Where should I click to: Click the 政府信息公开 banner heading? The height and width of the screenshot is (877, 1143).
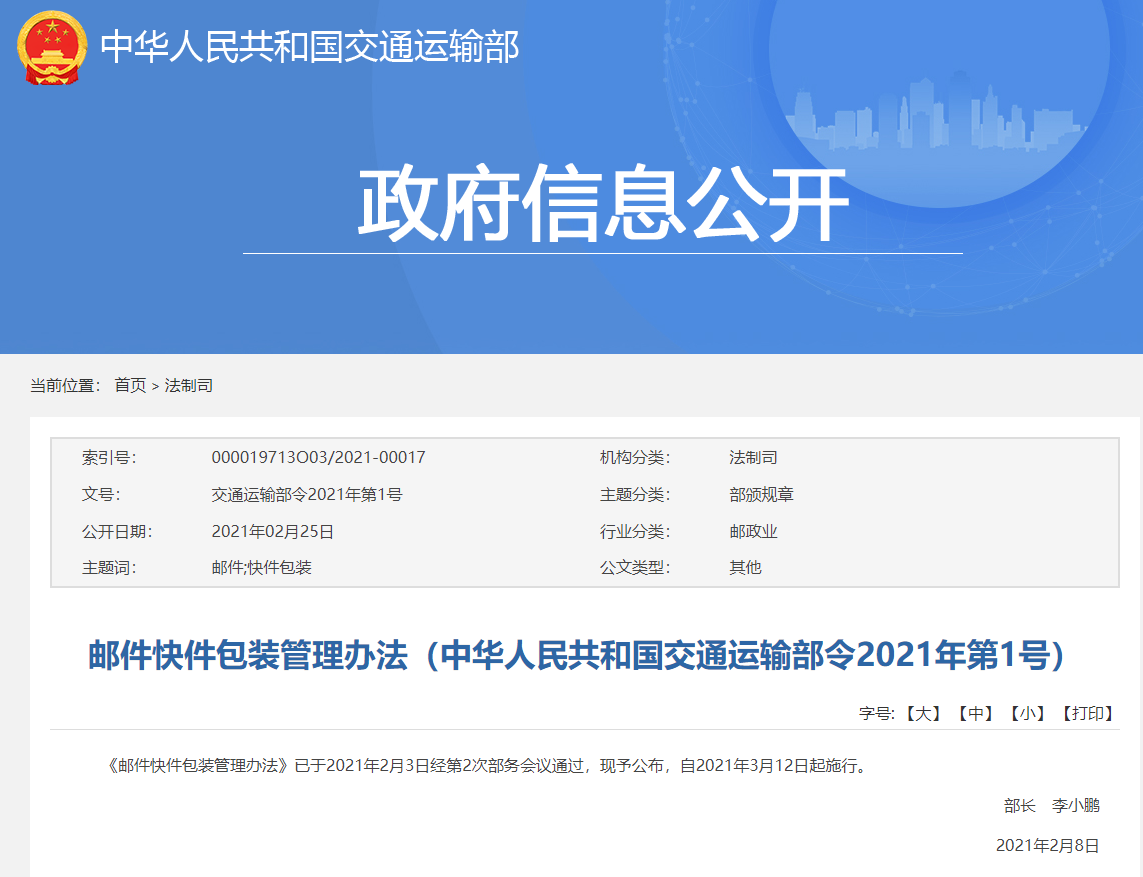point(602,205)
